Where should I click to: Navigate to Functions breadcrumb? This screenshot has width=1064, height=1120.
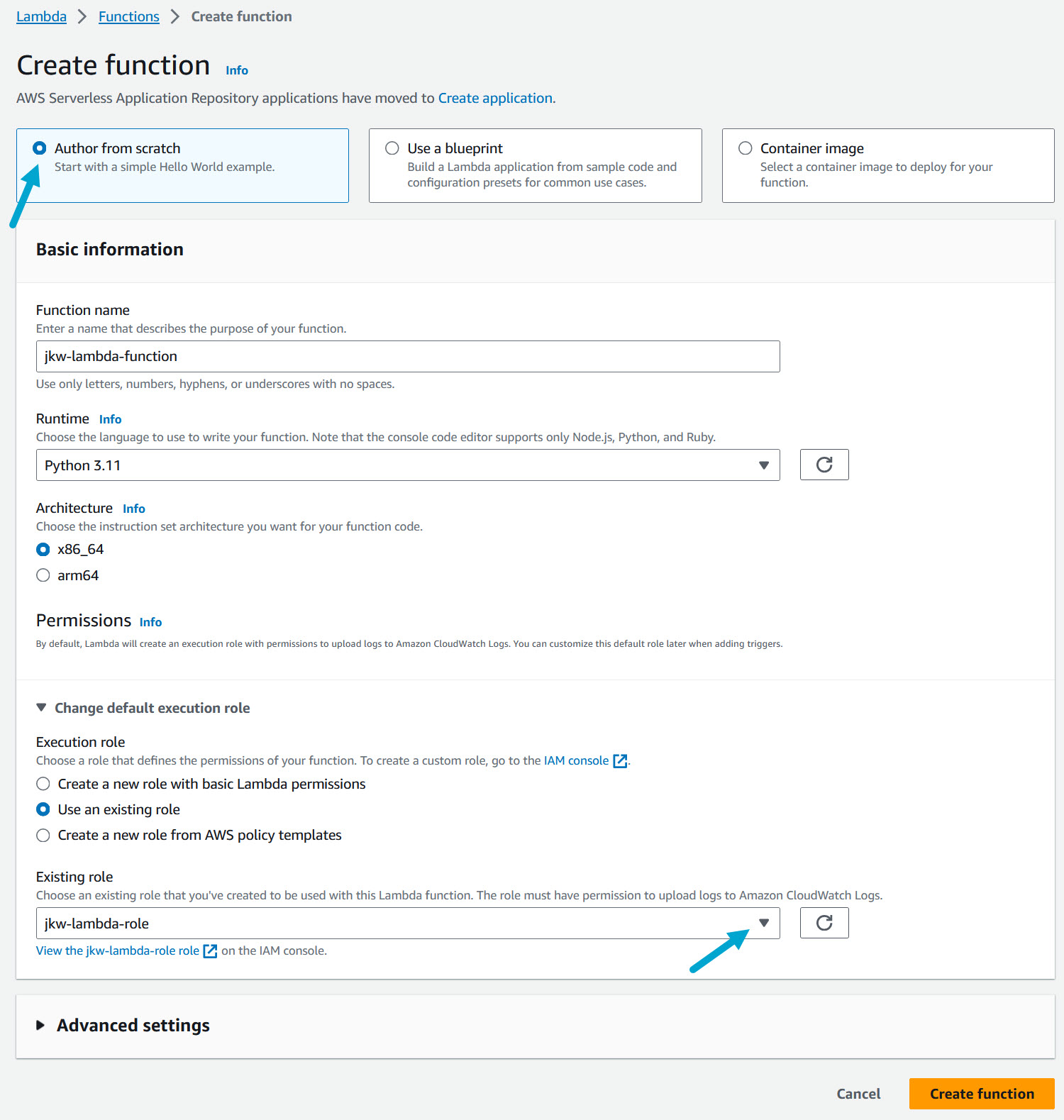point(128,16)
